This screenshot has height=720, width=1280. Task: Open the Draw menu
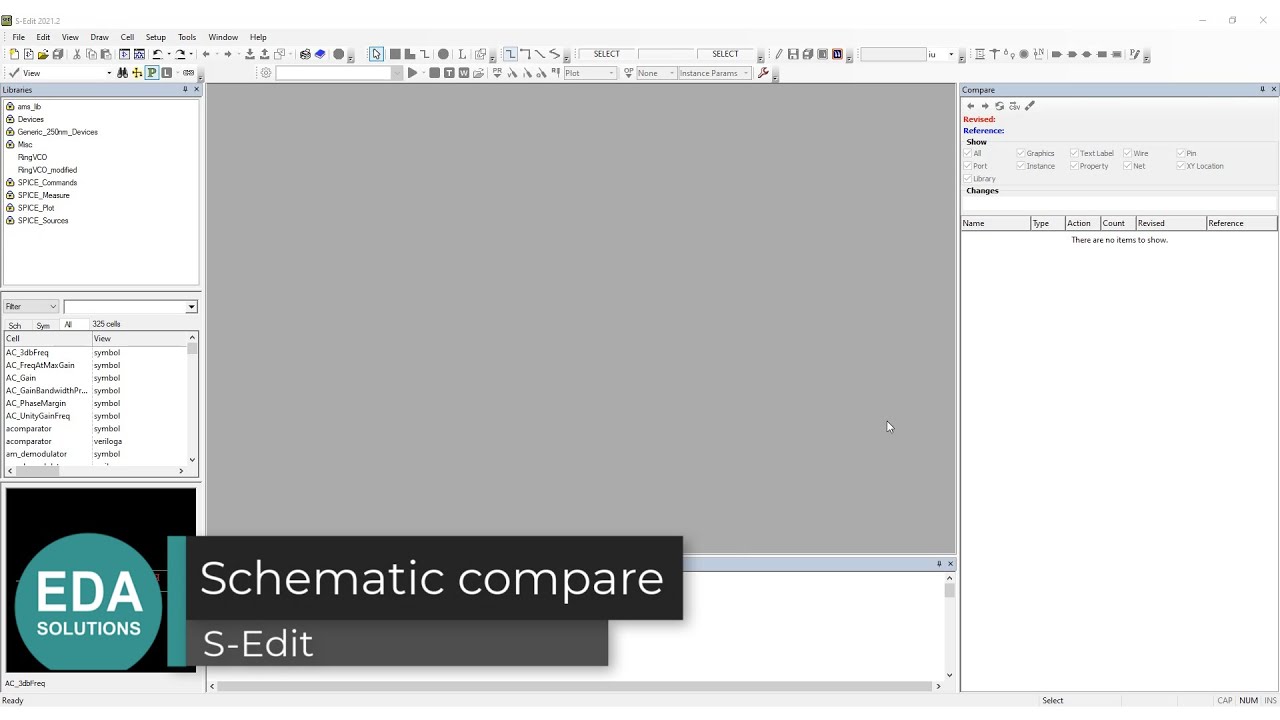99,37
